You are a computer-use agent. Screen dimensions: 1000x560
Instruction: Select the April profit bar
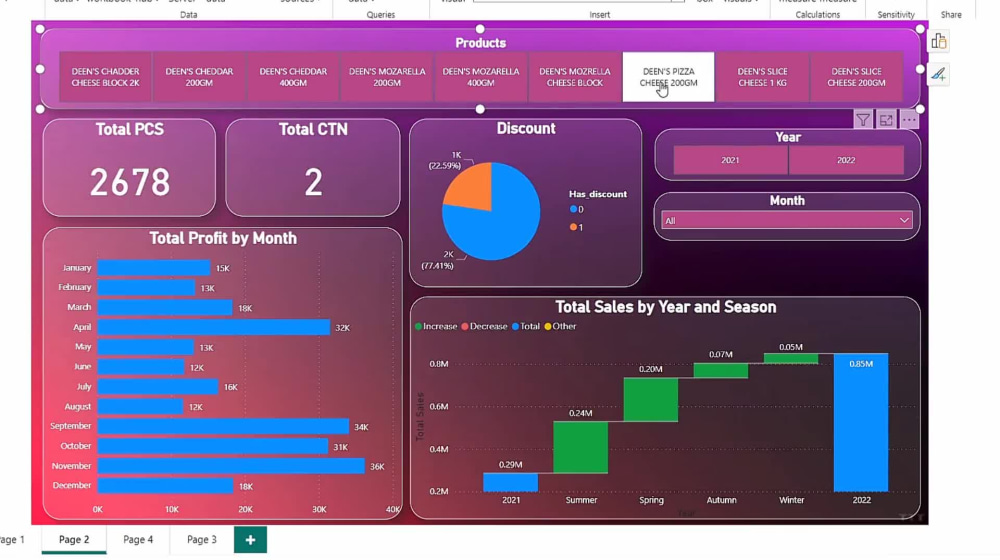214,327
